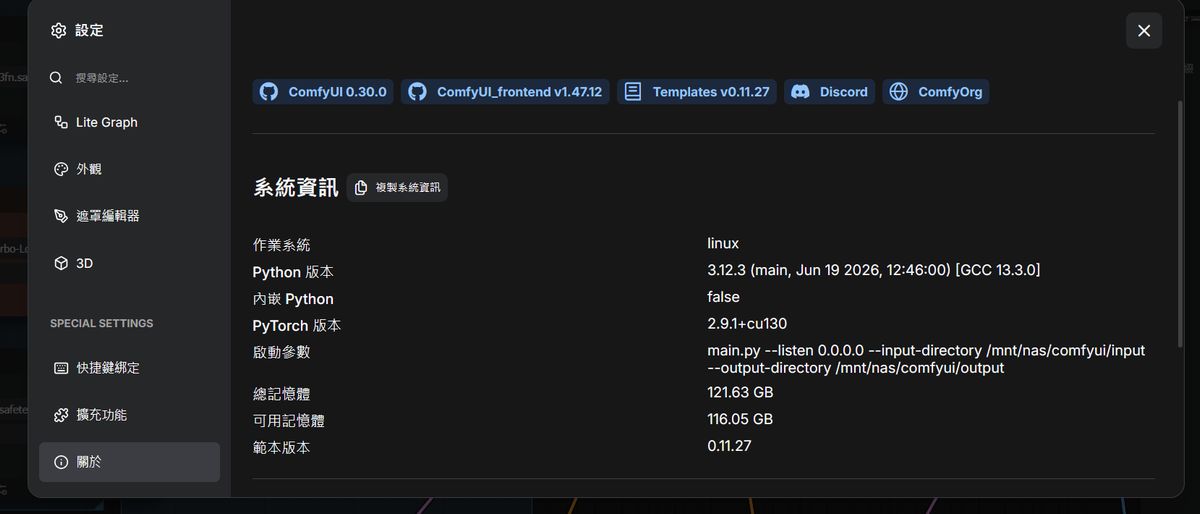Click the GitHub icon on ComfyUI badge

(x=269, y=92)
